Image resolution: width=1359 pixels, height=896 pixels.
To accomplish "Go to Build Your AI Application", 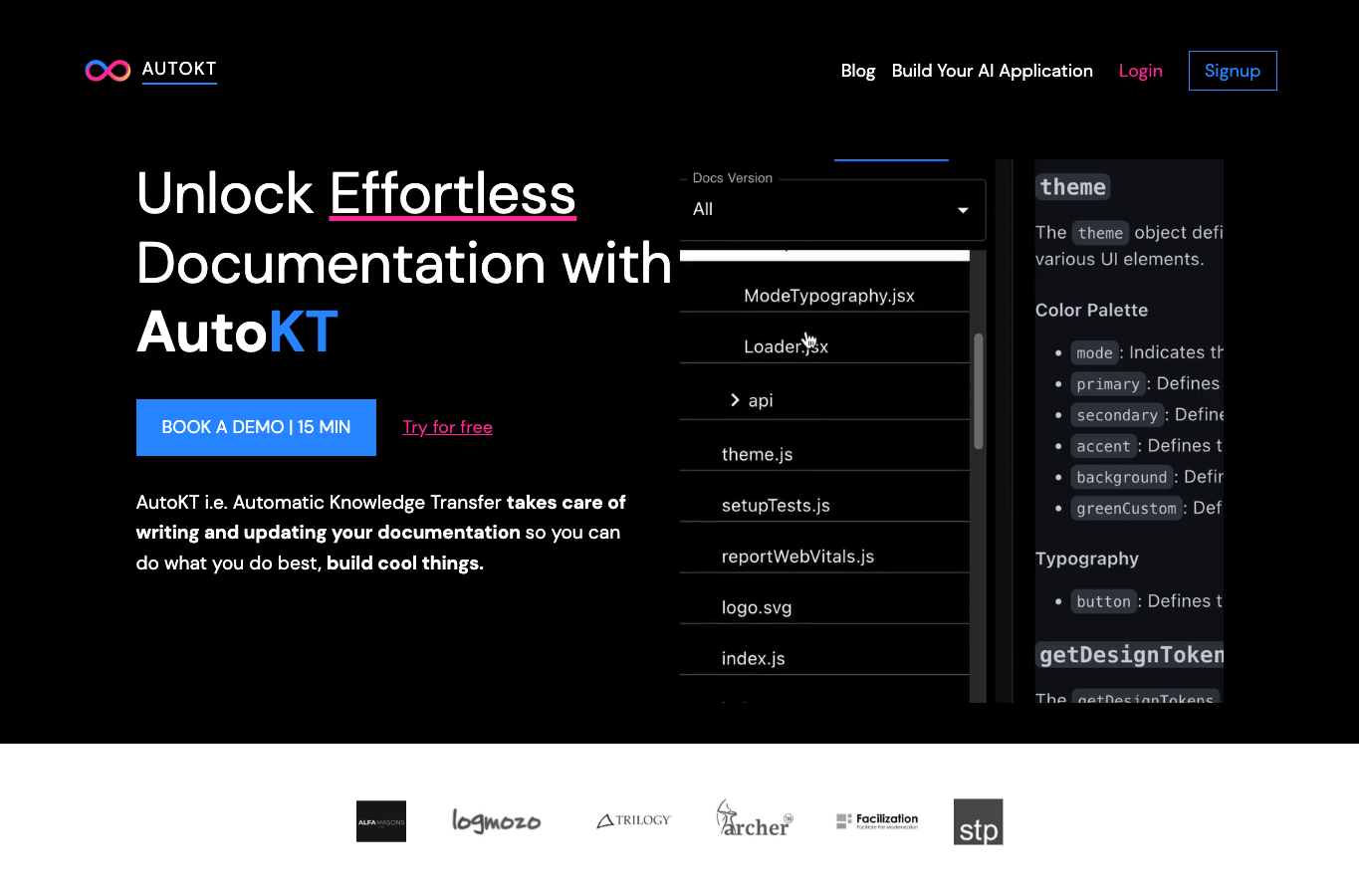I will (992, 71).
